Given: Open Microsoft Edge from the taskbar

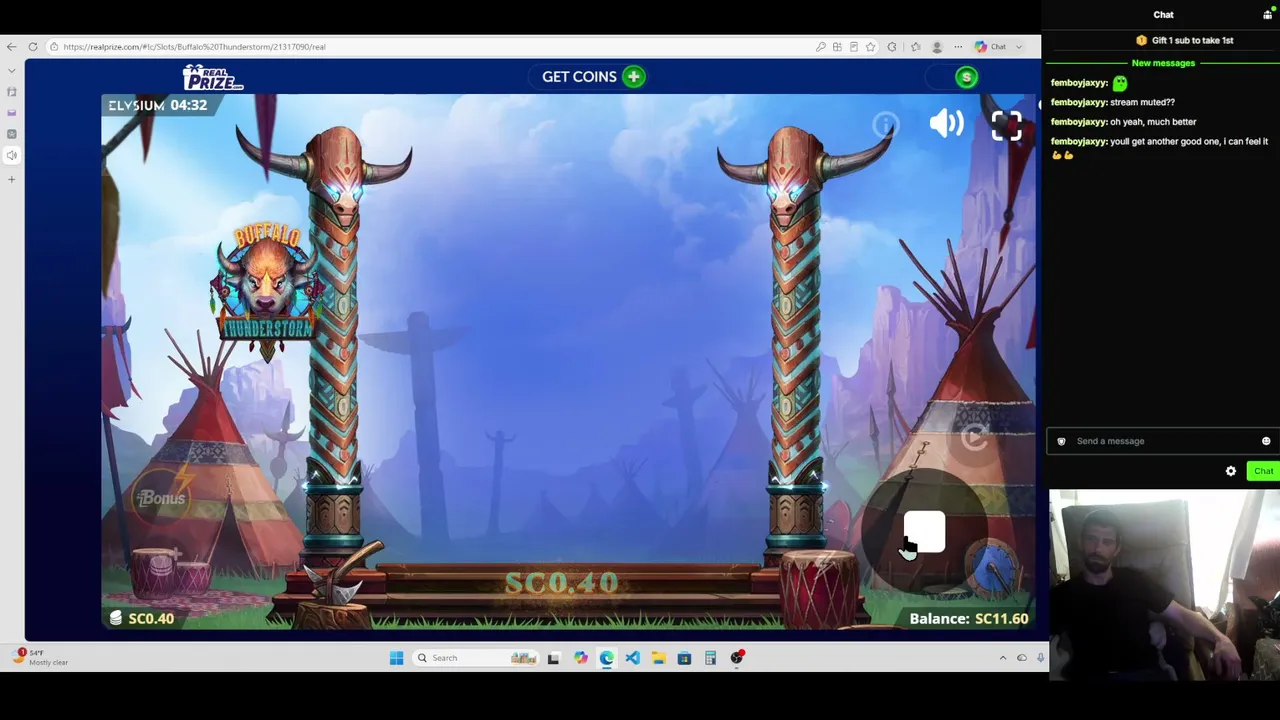Looking at the screenshot, I should pos(607,657).
